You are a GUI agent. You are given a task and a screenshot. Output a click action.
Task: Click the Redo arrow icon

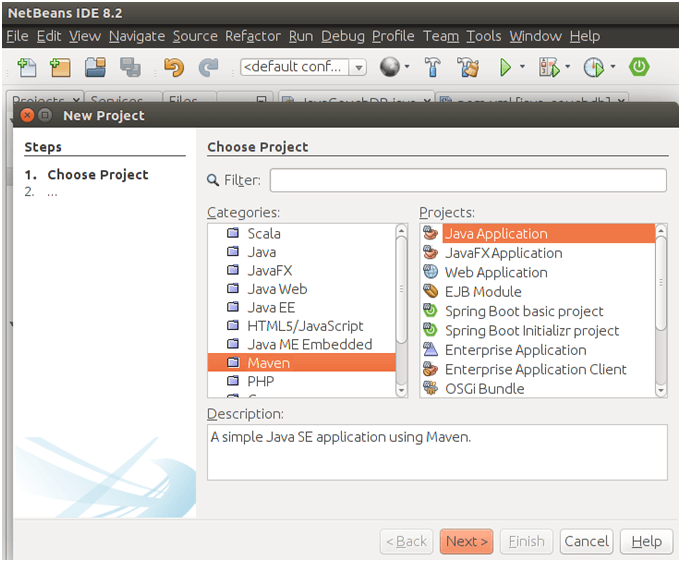pos(208,67)
